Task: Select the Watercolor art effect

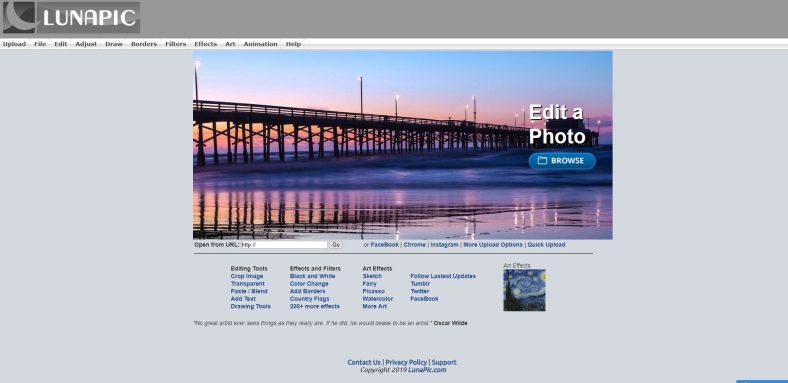Action: (378, 299)
